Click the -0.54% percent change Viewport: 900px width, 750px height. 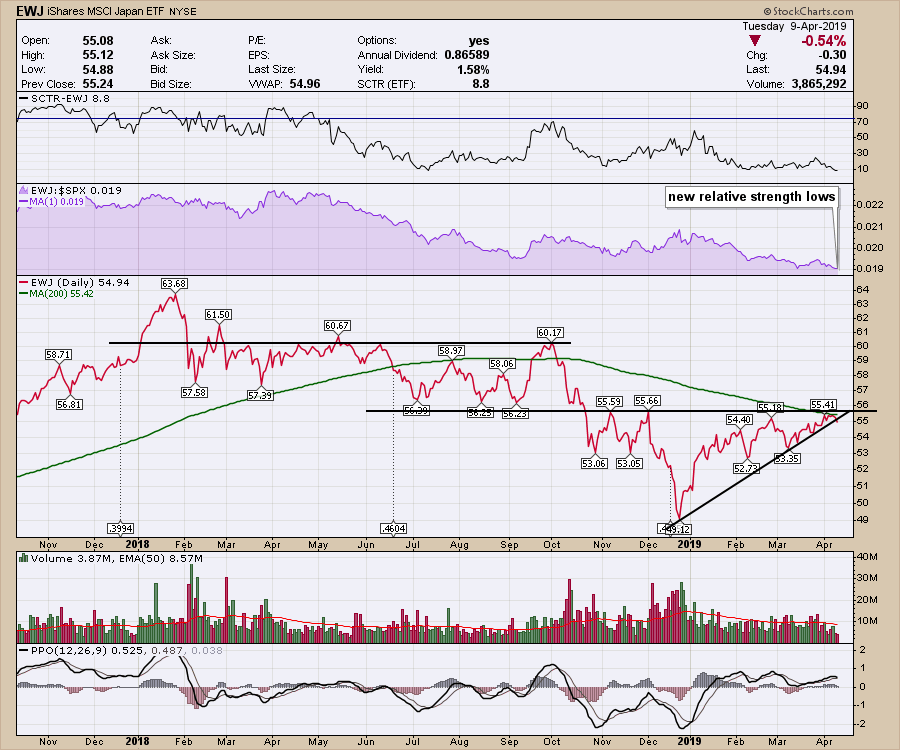point(824,41)
